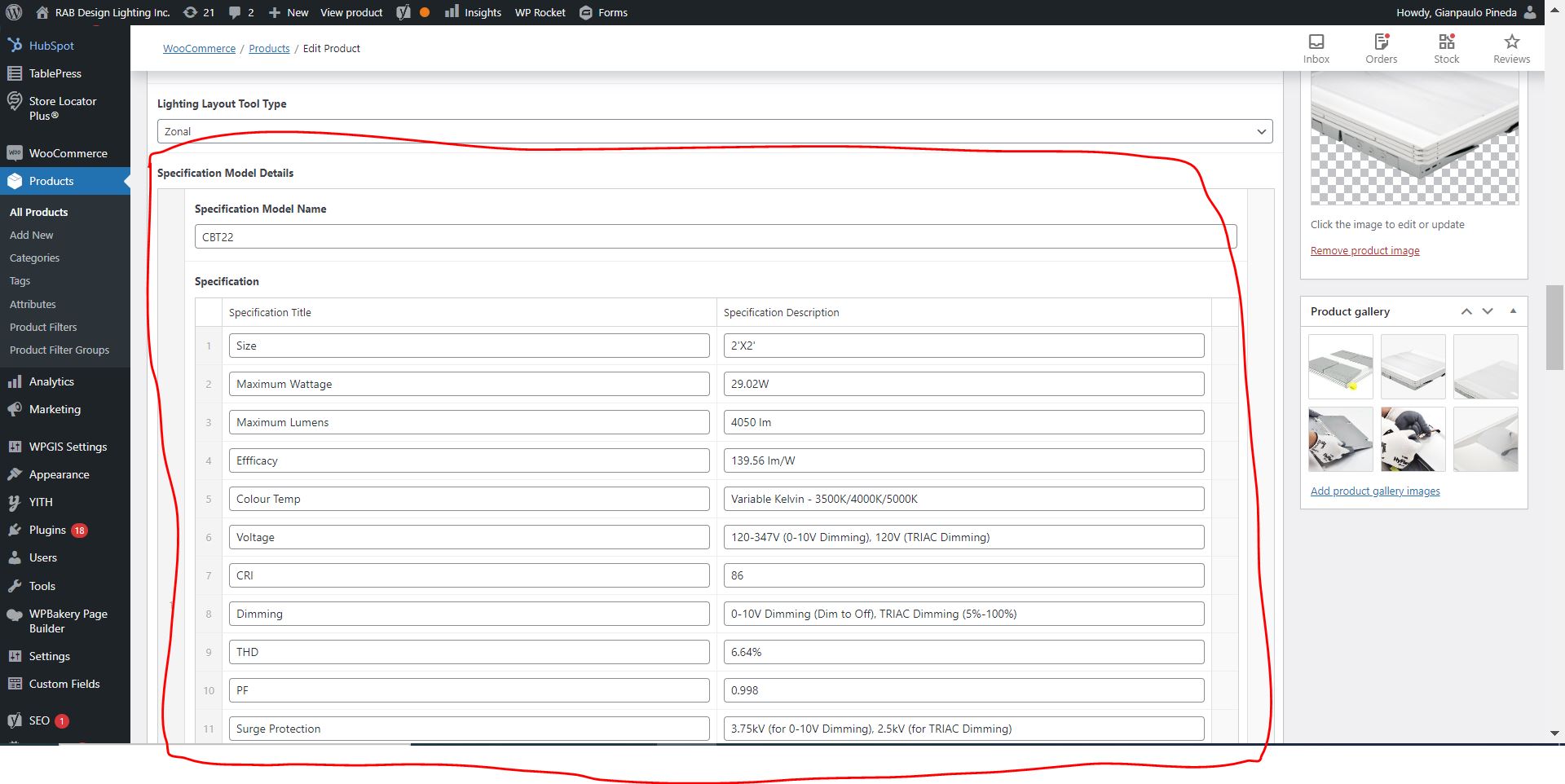
Task: Click Remove product image link
Action: (x=1364, y=250)
